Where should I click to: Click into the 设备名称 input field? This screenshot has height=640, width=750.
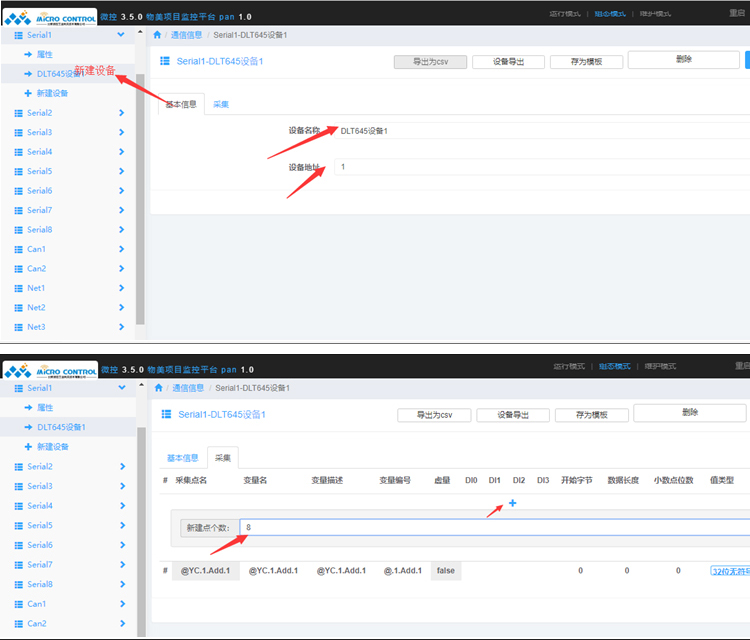point(540,131)
